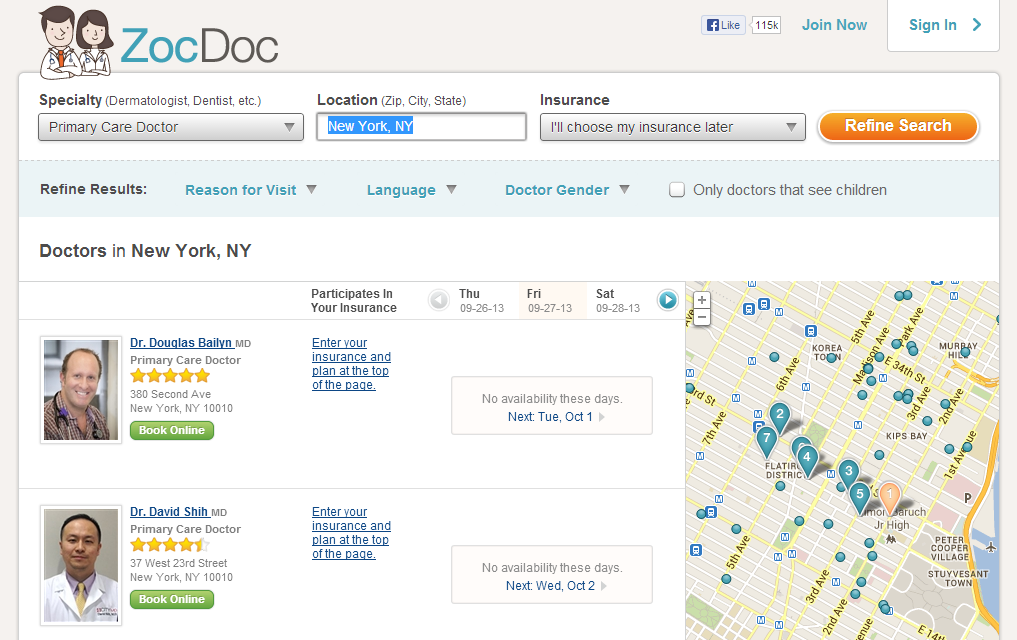The image size is (1017, 640).
Task: Expand the Doctor Gender filter
Action: click(x=567, y=190)
